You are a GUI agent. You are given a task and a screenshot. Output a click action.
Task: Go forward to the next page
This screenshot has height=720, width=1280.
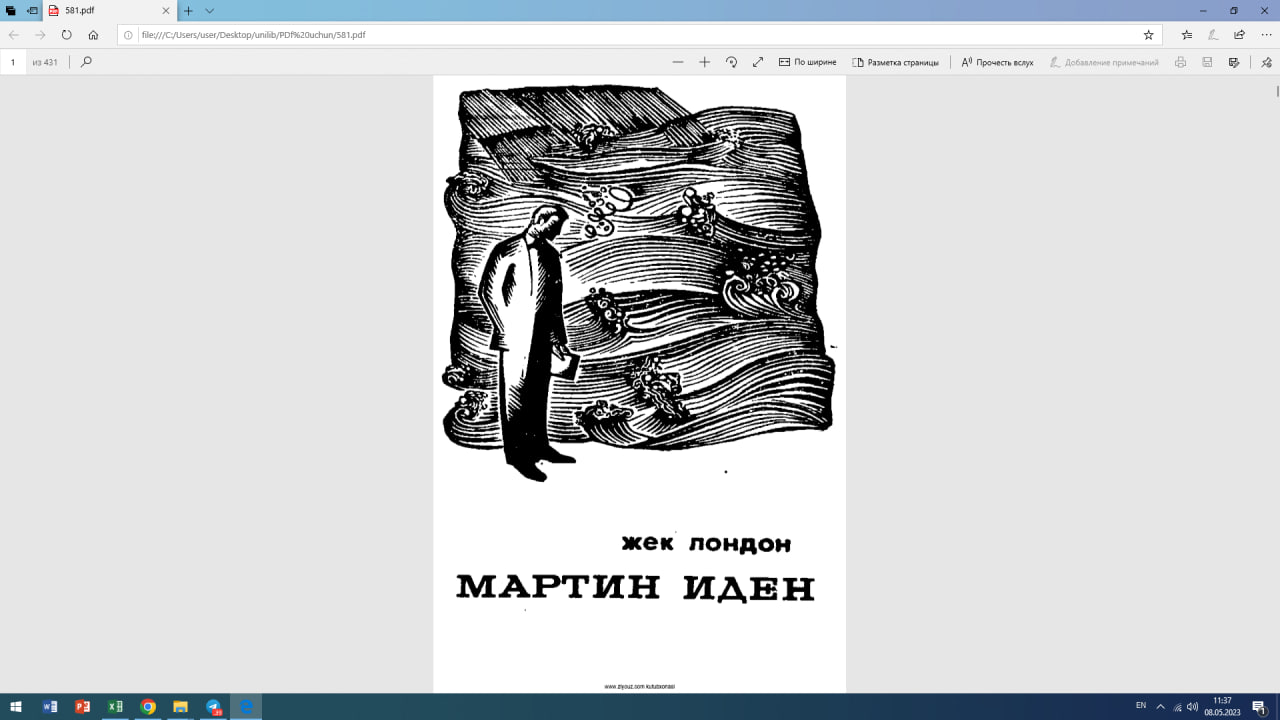40,34
